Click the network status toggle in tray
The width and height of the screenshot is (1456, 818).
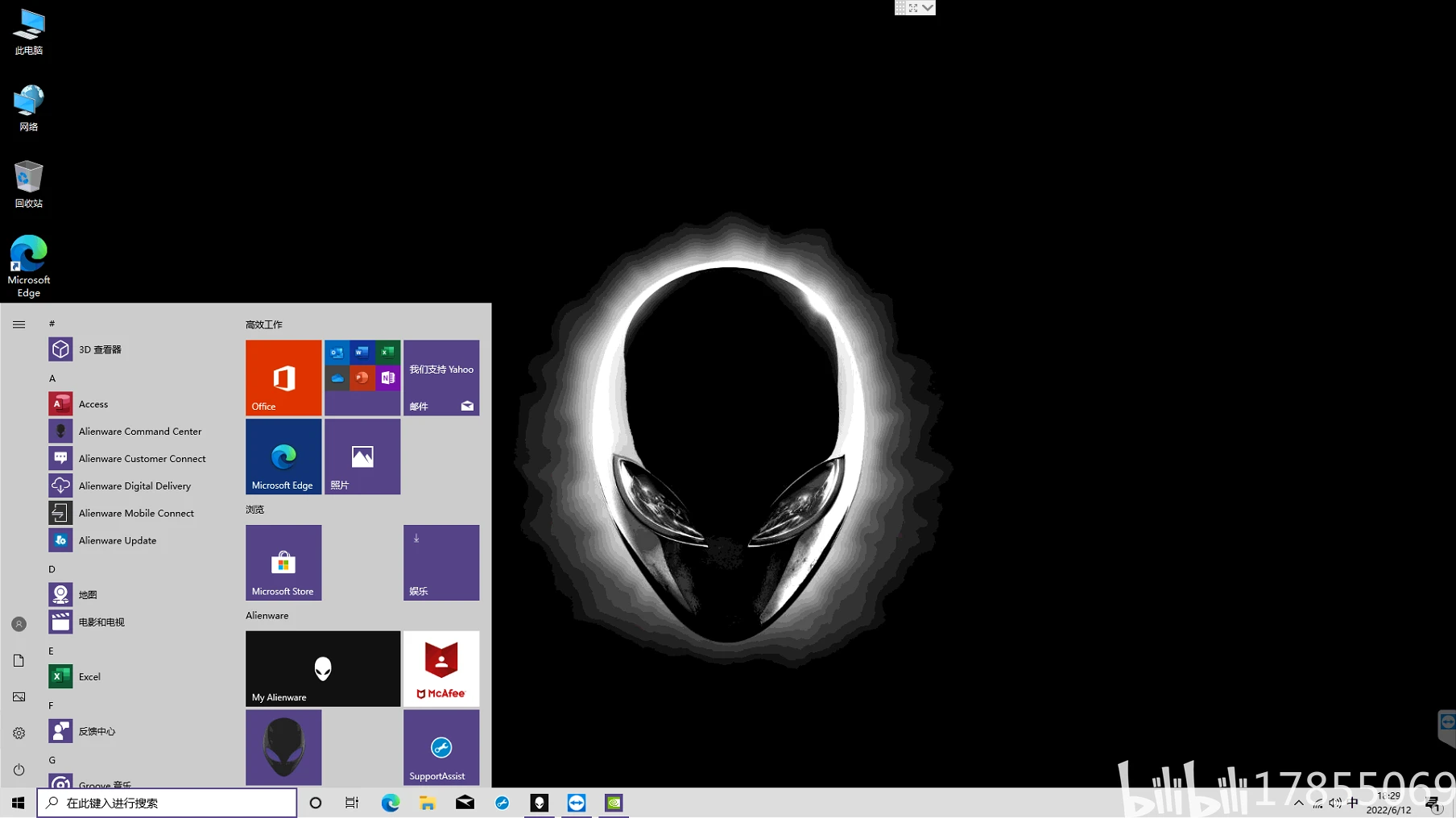tap(1318, 803)
